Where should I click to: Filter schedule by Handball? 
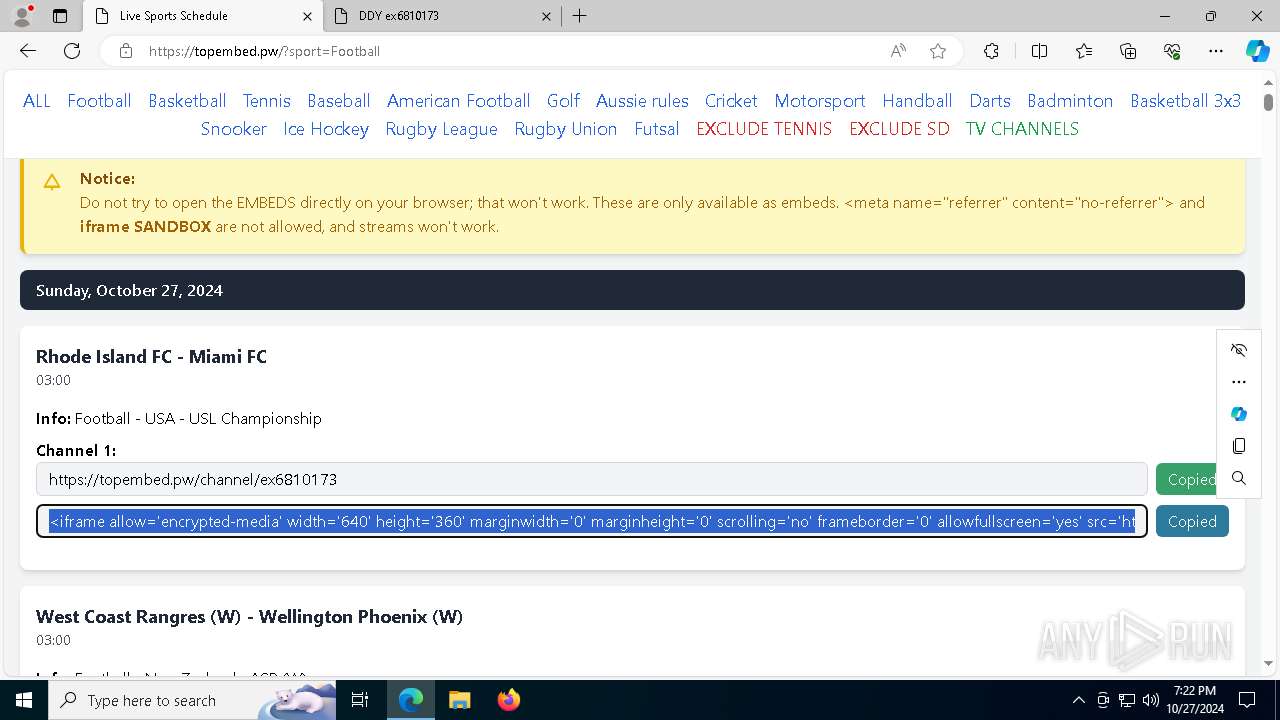click(917, 101)
